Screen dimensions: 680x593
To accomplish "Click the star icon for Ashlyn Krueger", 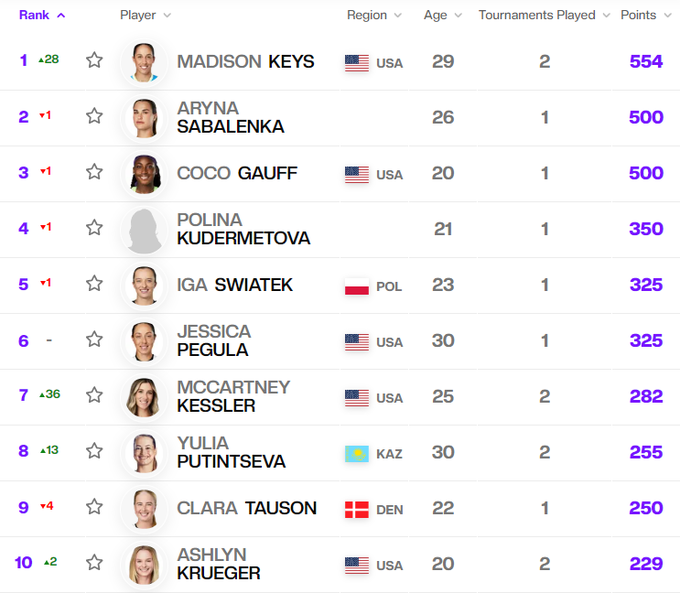I will tap(94, 563).
